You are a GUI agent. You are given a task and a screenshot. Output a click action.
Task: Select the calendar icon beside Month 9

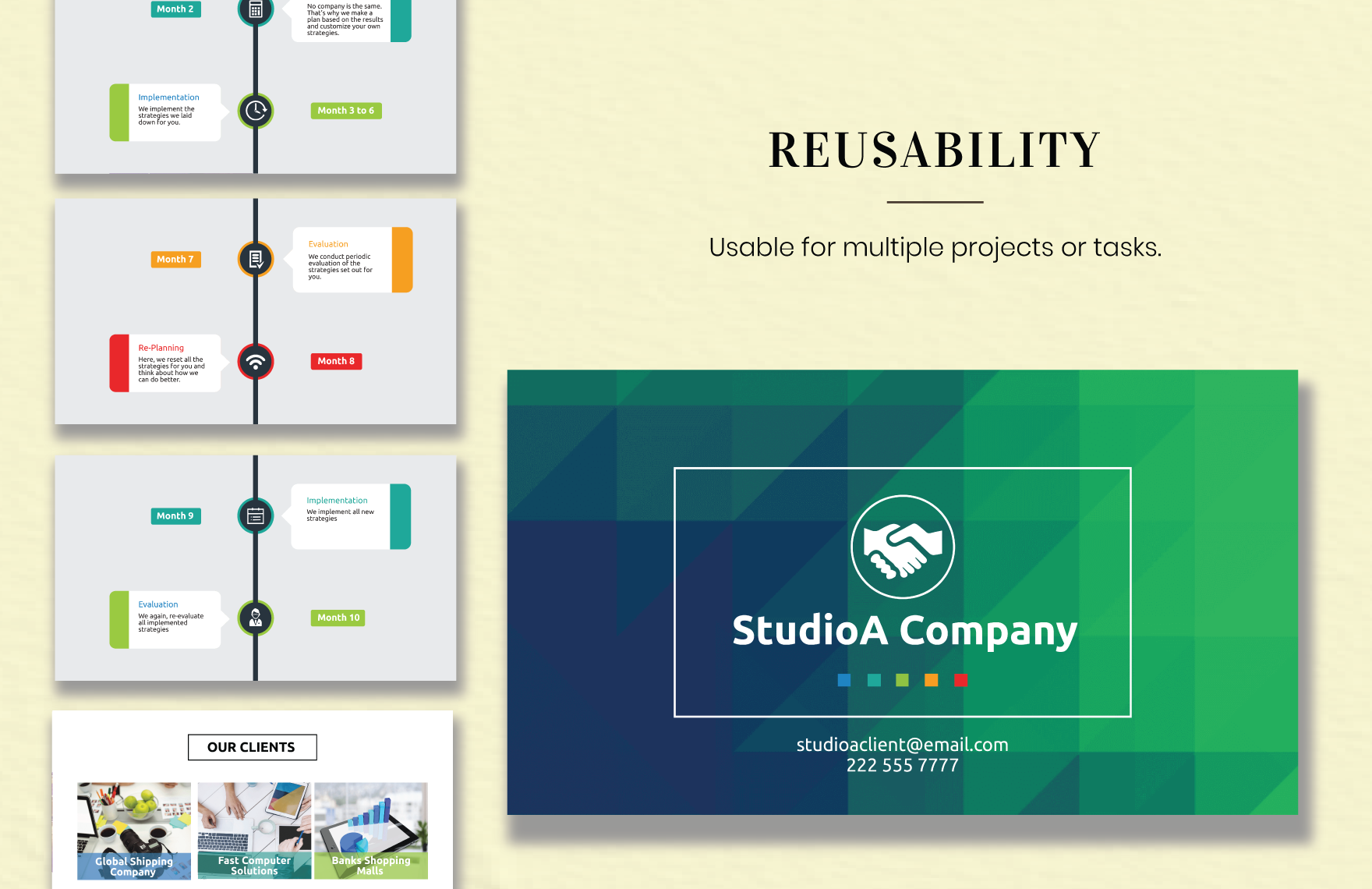pos(255,515)
